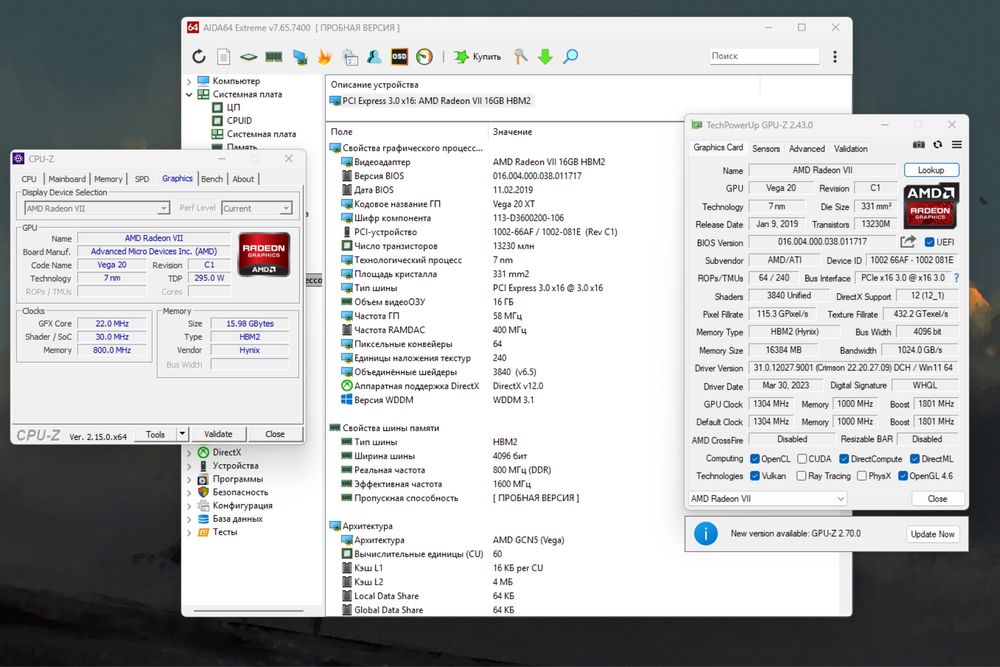Open GPU-Z hamburger menu
Screen dimensions: 1000x667
tap(957, 145)
